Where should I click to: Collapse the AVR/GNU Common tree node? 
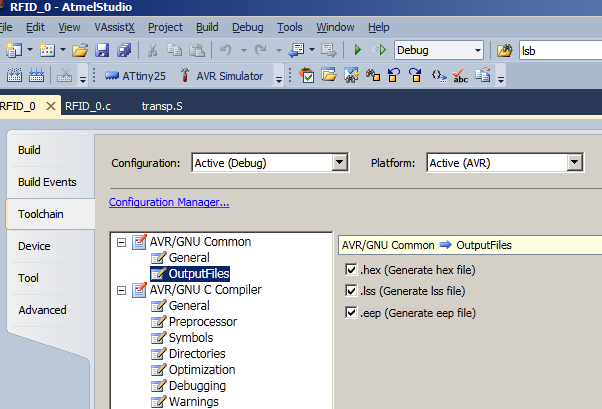121,242
